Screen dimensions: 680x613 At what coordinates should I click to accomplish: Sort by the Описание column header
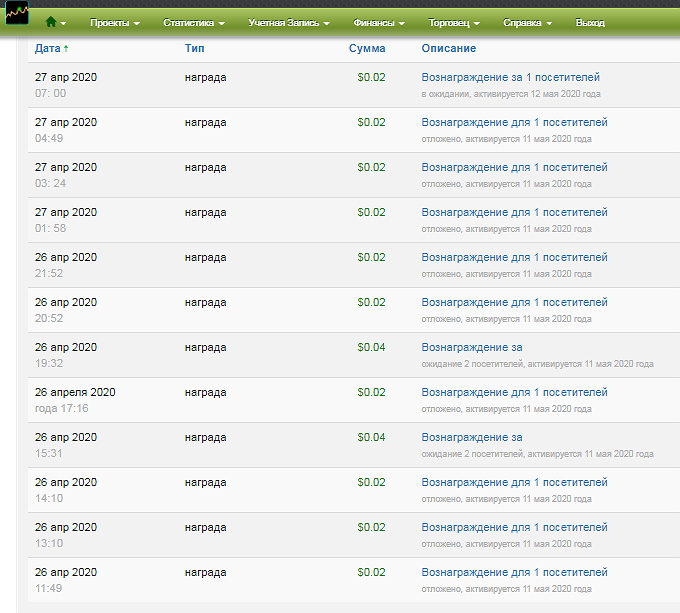[x=449, y=48]
